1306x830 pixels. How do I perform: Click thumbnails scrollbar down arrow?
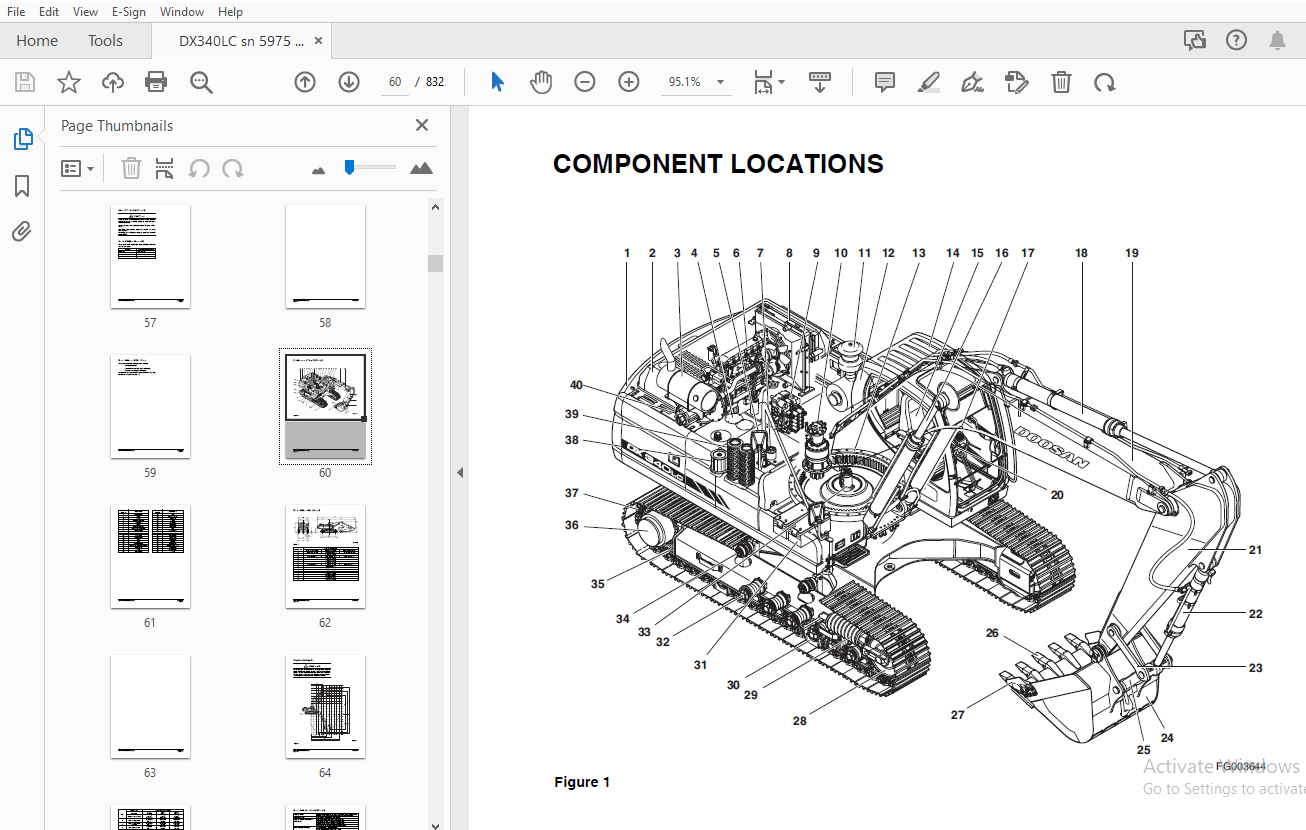pyautogui.click(x=435, y=824)
